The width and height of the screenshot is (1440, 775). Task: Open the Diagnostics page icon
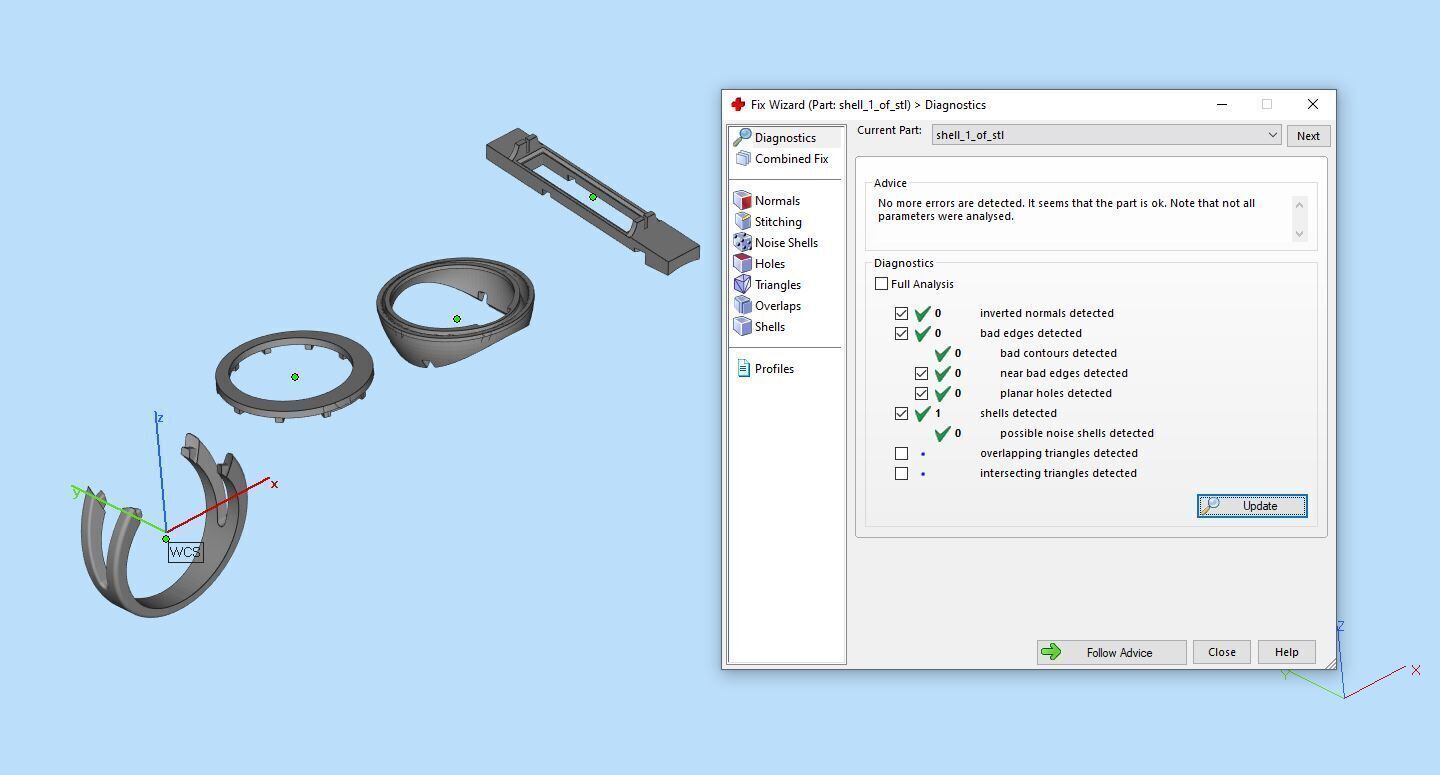[x=742, y=138]
